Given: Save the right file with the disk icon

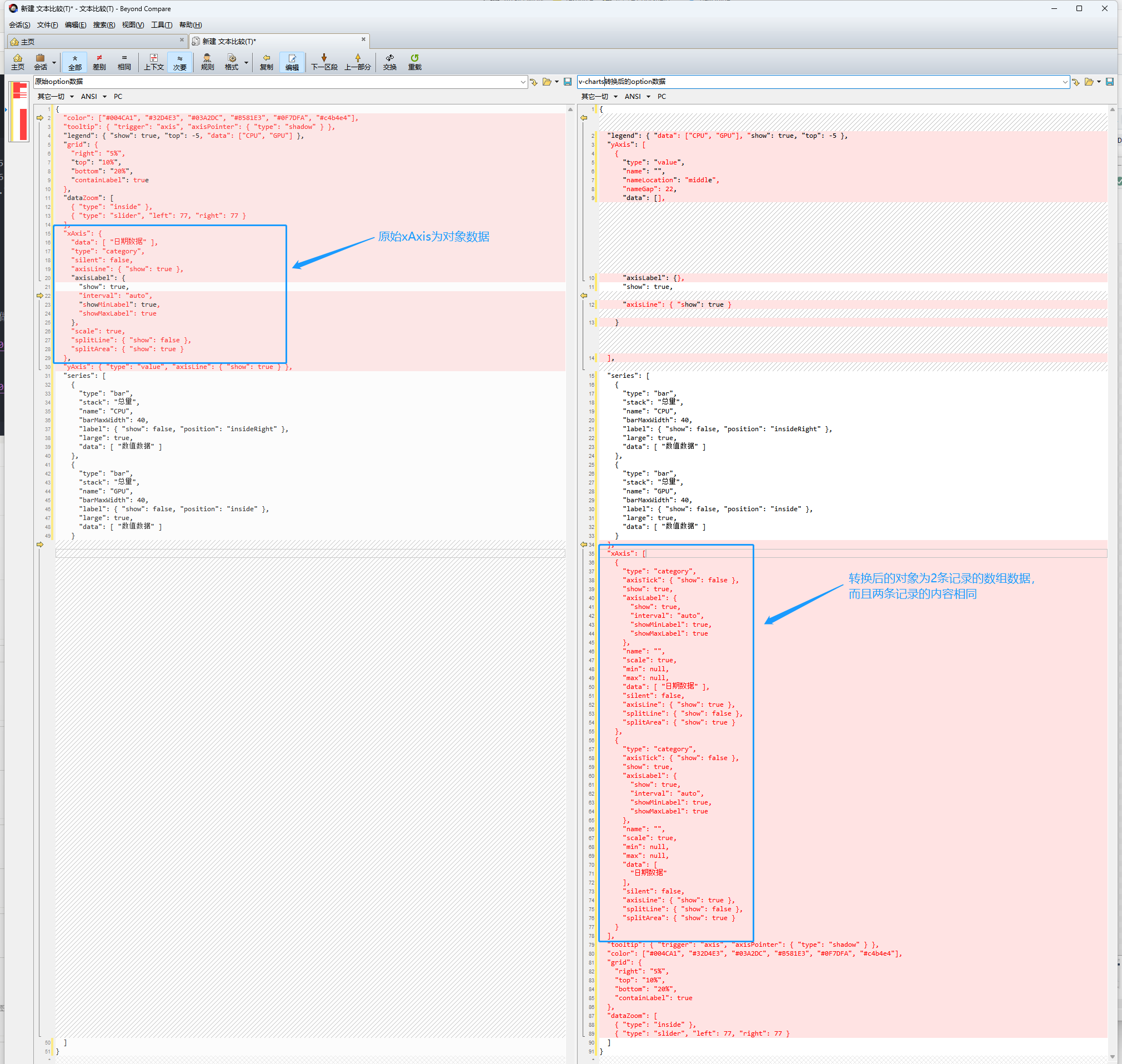Looking at the screenshot, I should (1110, 82).
